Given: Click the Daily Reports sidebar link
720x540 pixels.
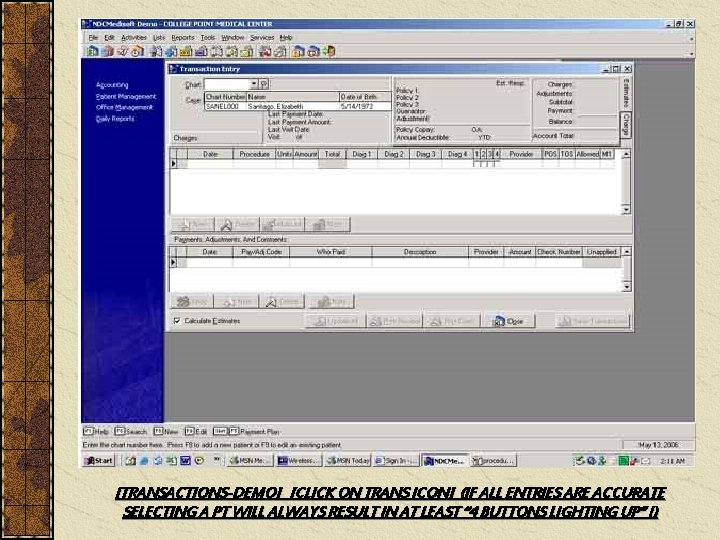Looking at the screenshot, I should point(115,118).
